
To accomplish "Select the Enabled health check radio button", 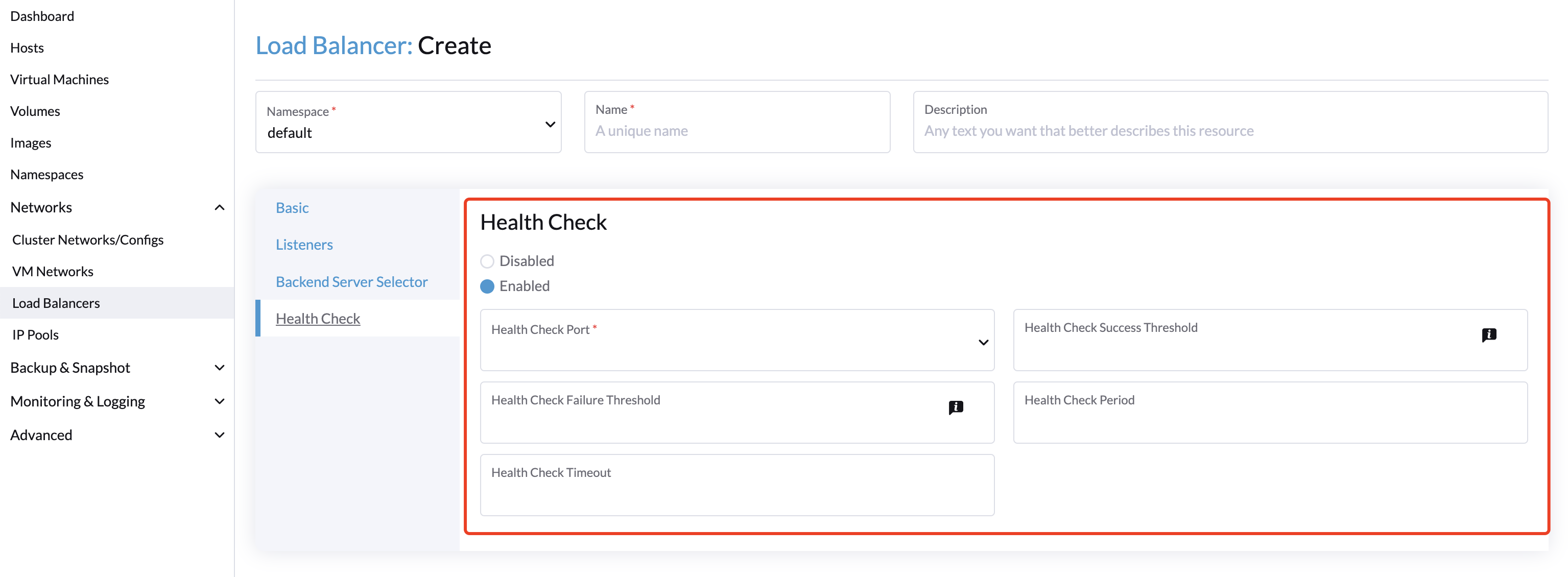I will (487, 286).
